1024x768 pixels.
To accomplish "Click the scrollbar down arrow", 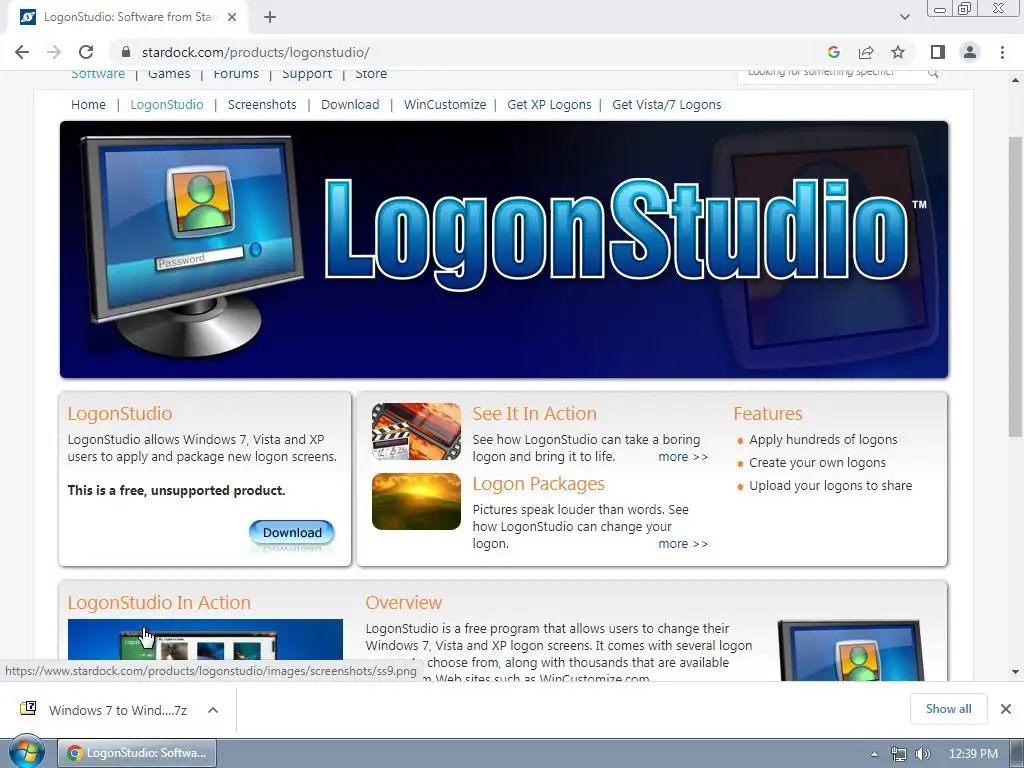I will click(1015, 671).
